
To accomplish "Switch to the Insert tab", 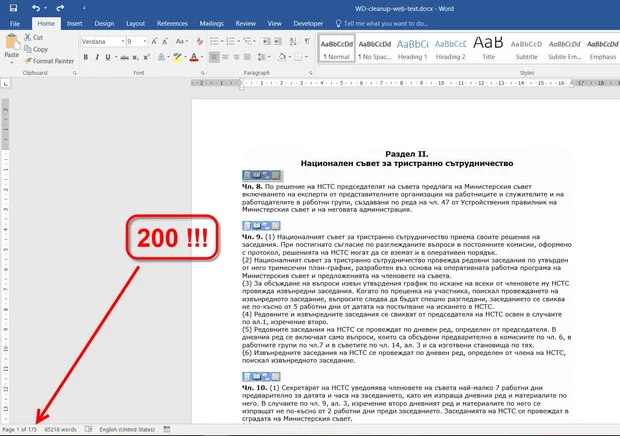I will tap(75, 24).
